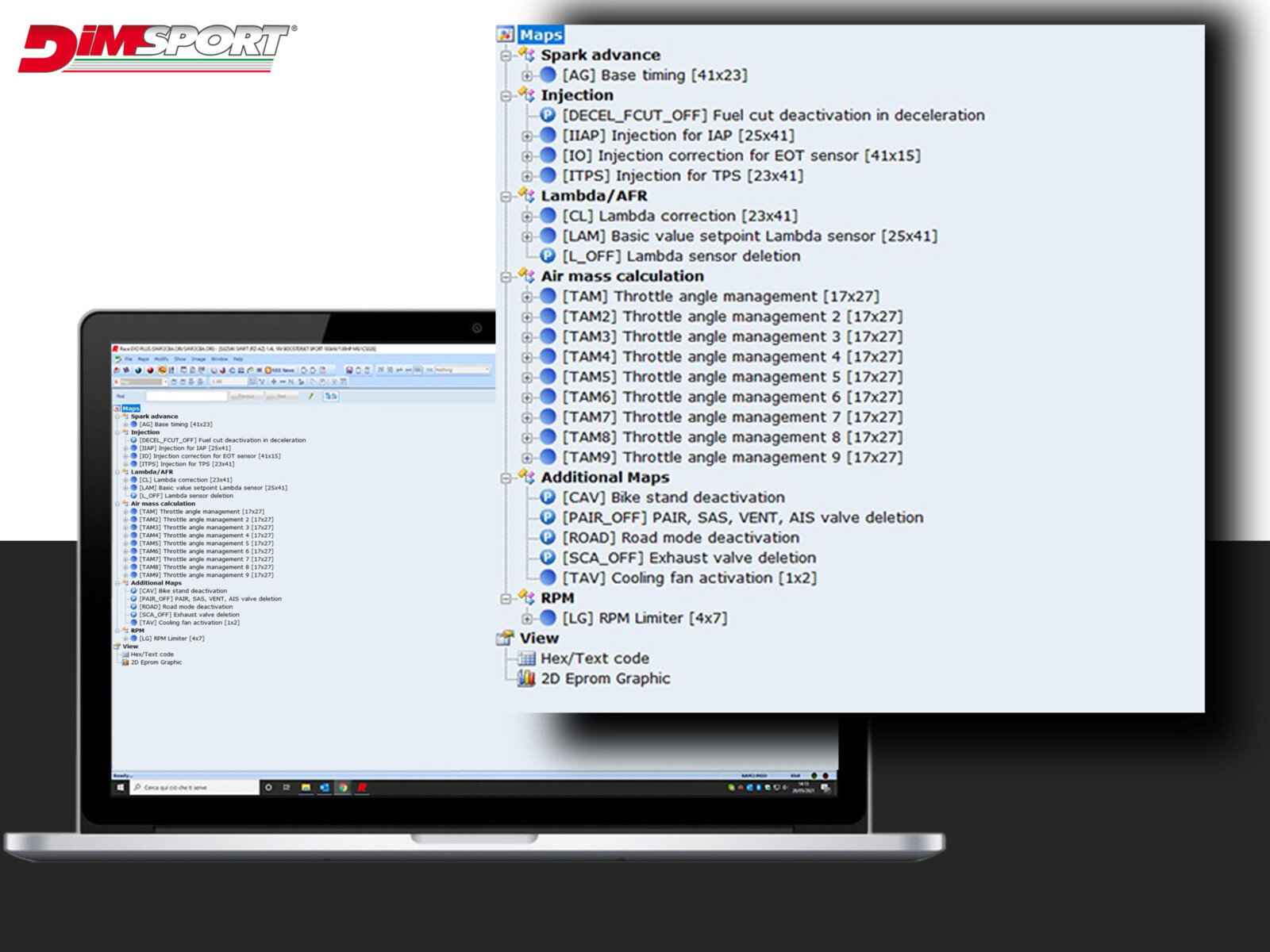Click the P icon beside enlarged Fuel cut deactivation

coord(548,115)
